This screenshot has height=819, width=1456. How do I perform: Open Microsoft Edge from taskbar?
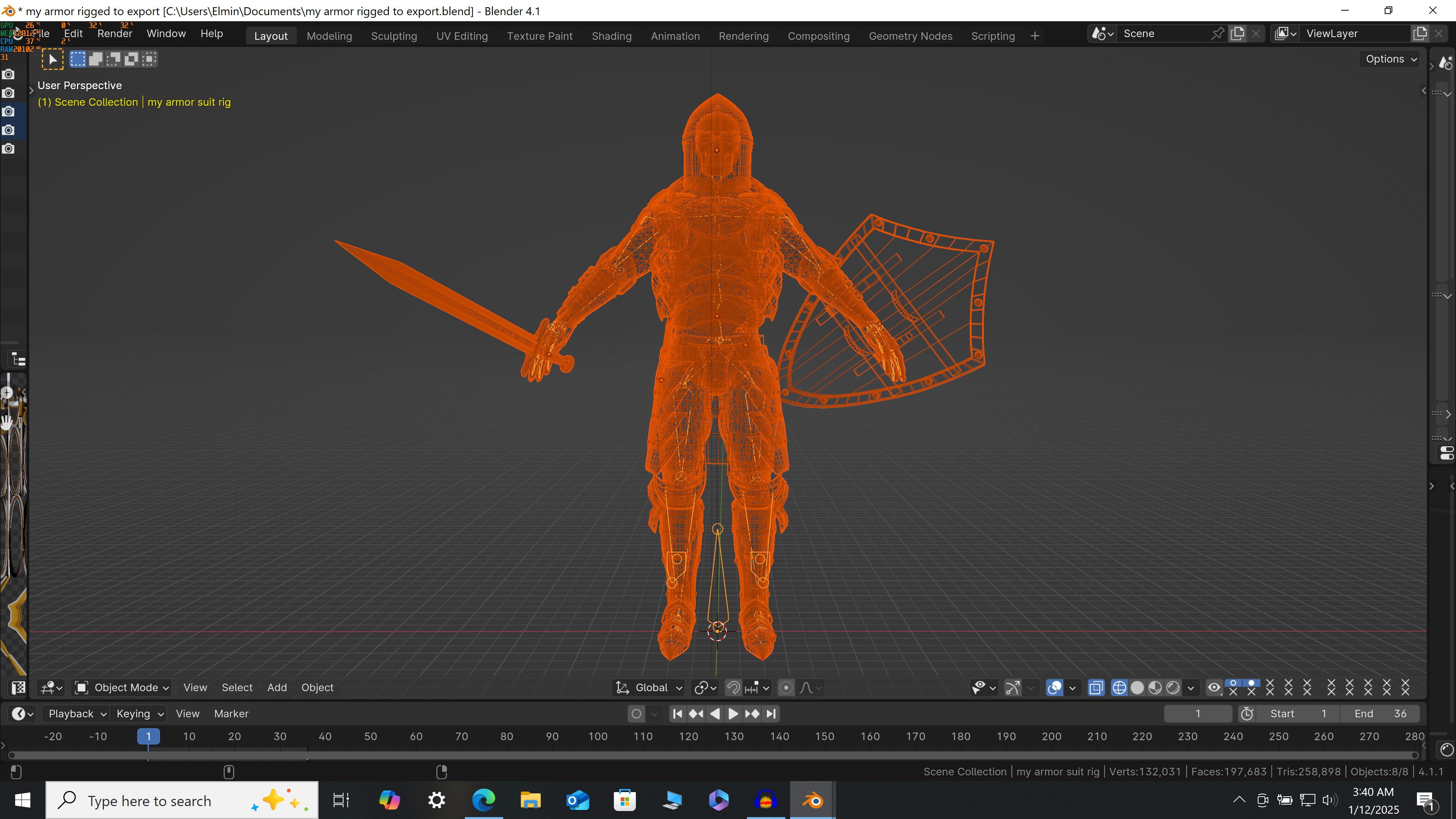click(x=484, y=800)
